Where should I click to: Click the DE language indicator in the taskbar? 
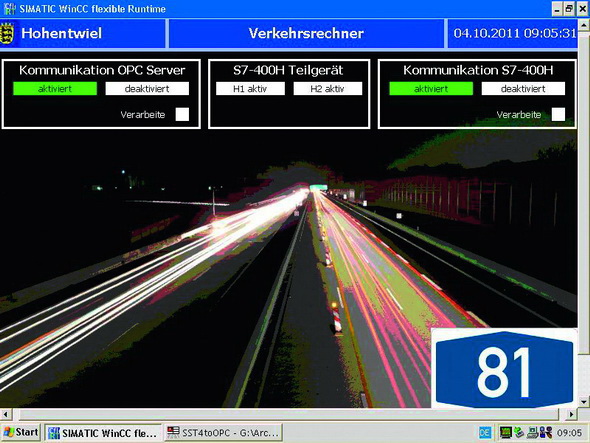pyautogui.click(x=485, y=433)
